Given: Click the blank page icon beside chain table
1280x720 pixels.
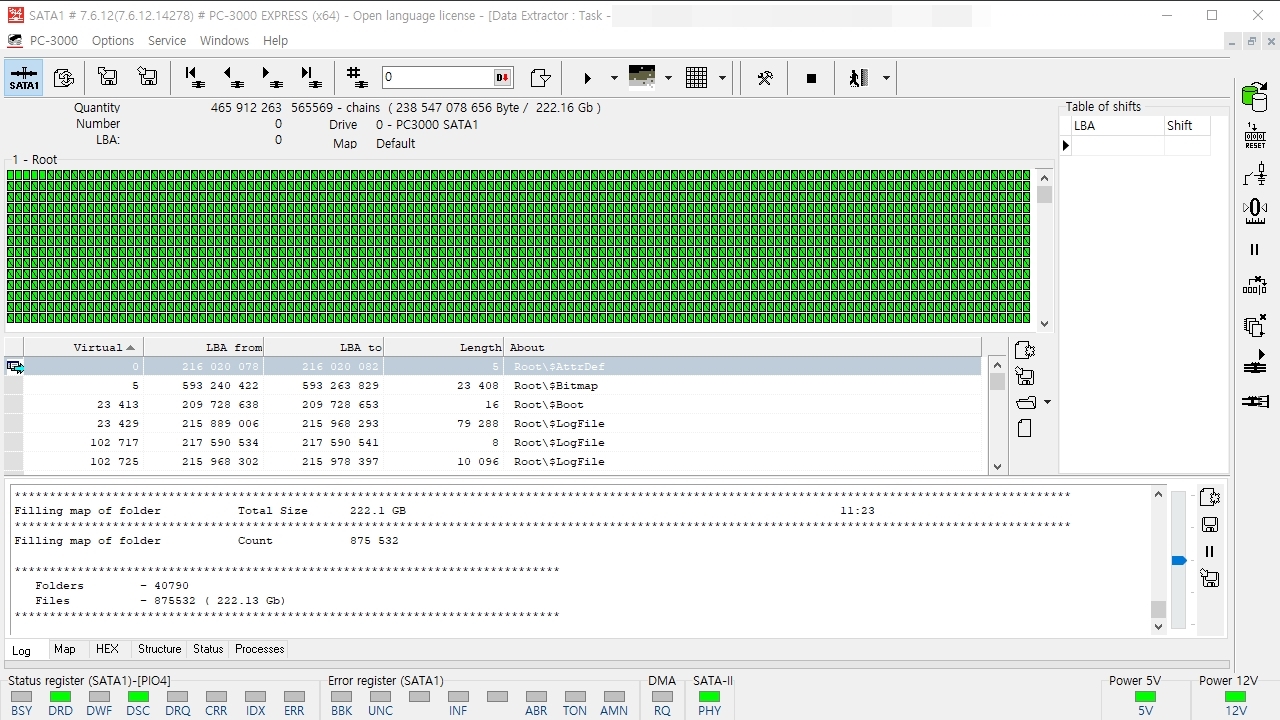Looking at the screenshot, I should click(x=1024, y=428).
